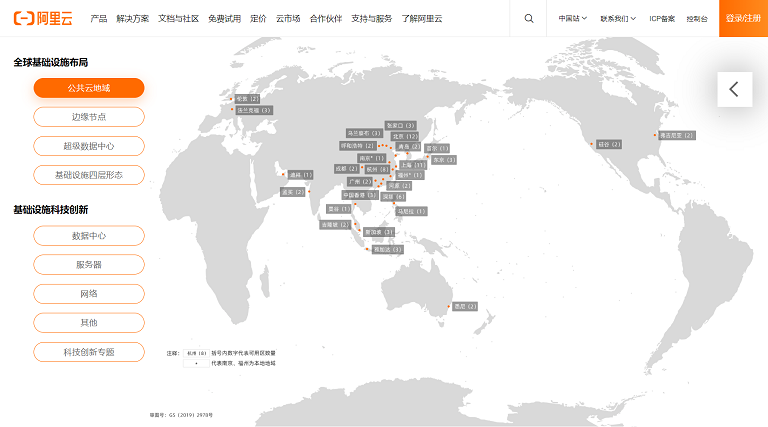Click the 福州 (1) map label

(410, 175)
